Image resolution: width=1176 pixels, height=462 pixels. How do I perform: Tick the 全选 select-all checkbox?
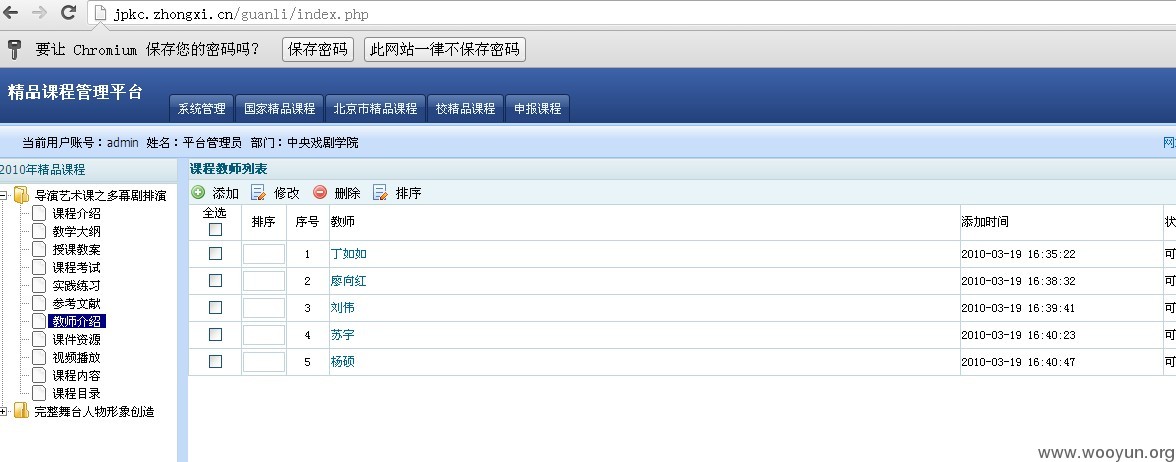[x=215, y=230]
